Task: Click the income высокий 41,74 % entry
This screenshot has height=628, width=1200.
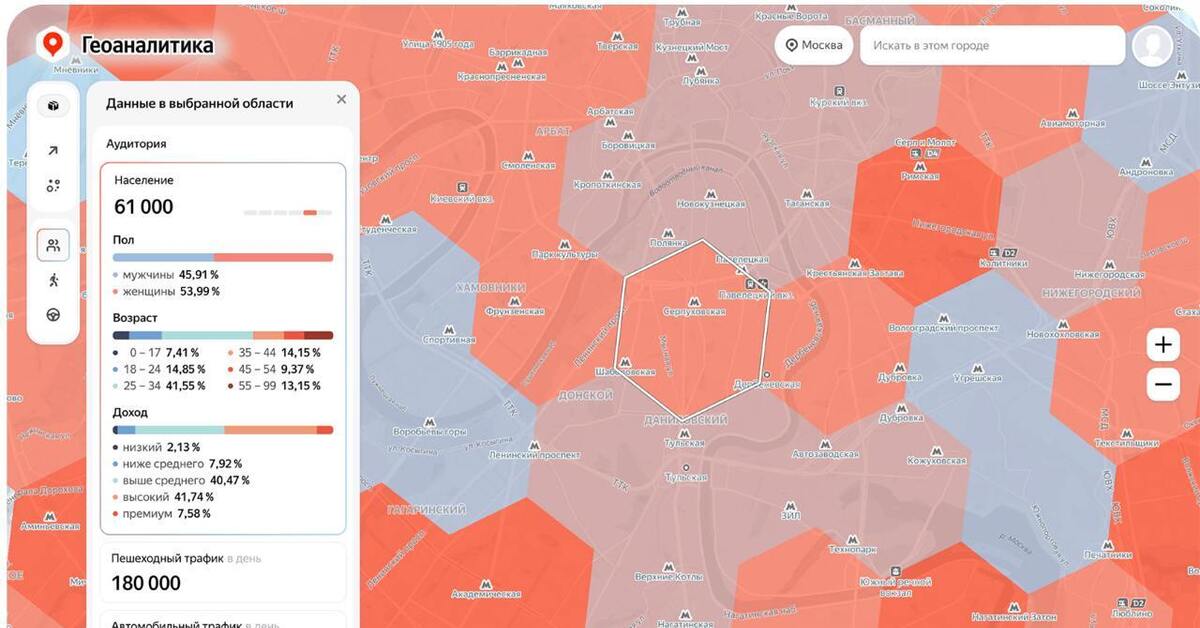Action: (x=164, y=497)
